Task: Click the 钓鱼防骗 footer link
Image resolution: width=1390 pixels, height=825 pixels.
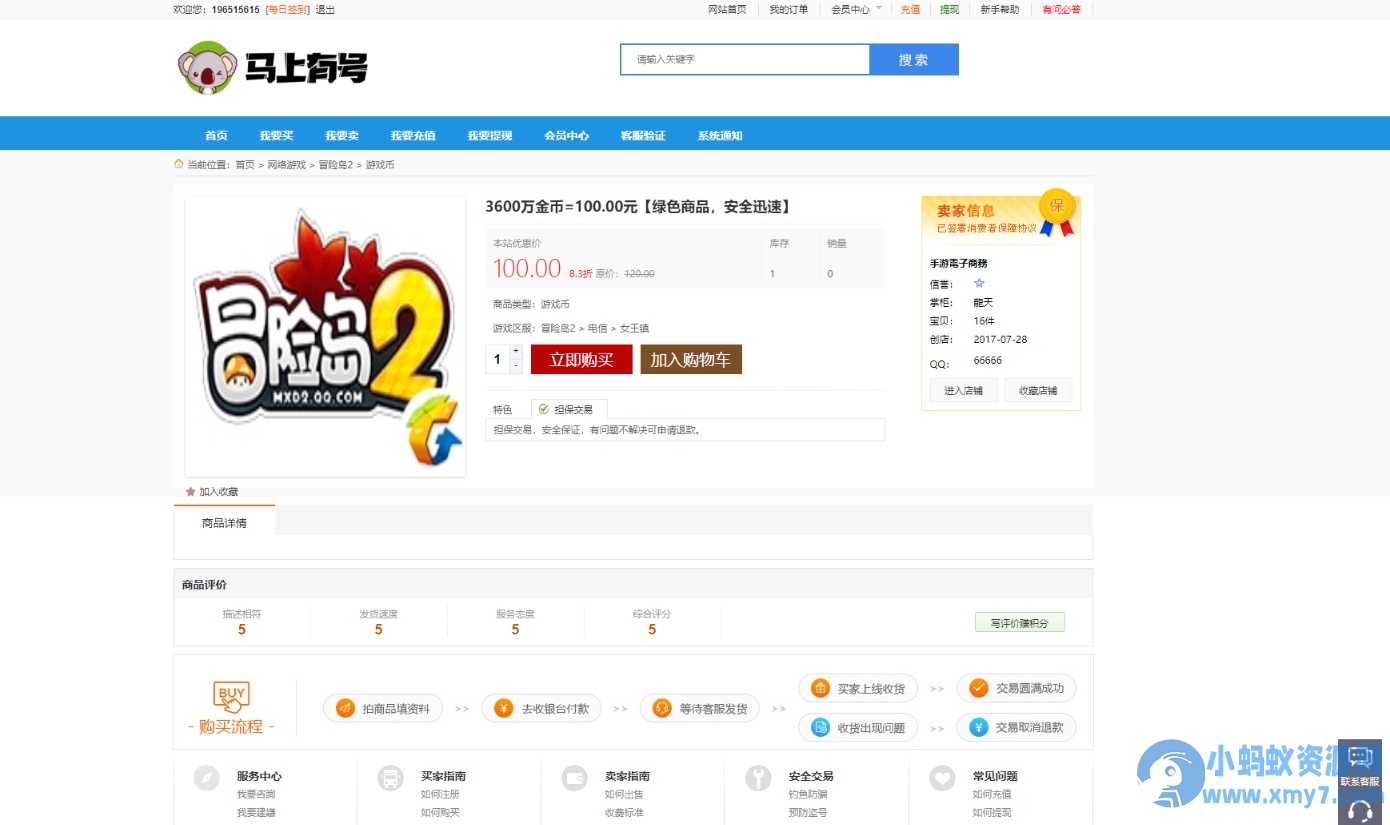Action: pyautogui.click(x=808, y=794)
